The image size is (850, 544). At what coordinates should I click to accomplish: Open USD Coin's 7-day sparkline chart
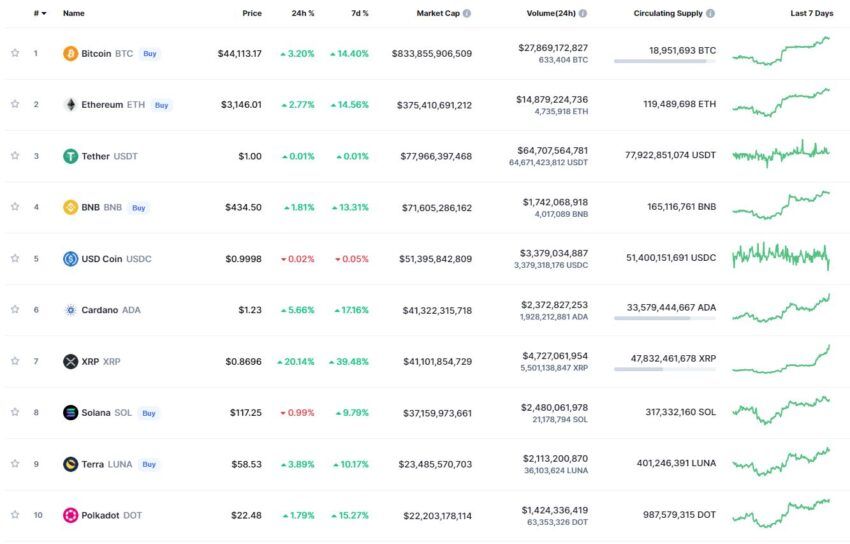click(781, 256)
